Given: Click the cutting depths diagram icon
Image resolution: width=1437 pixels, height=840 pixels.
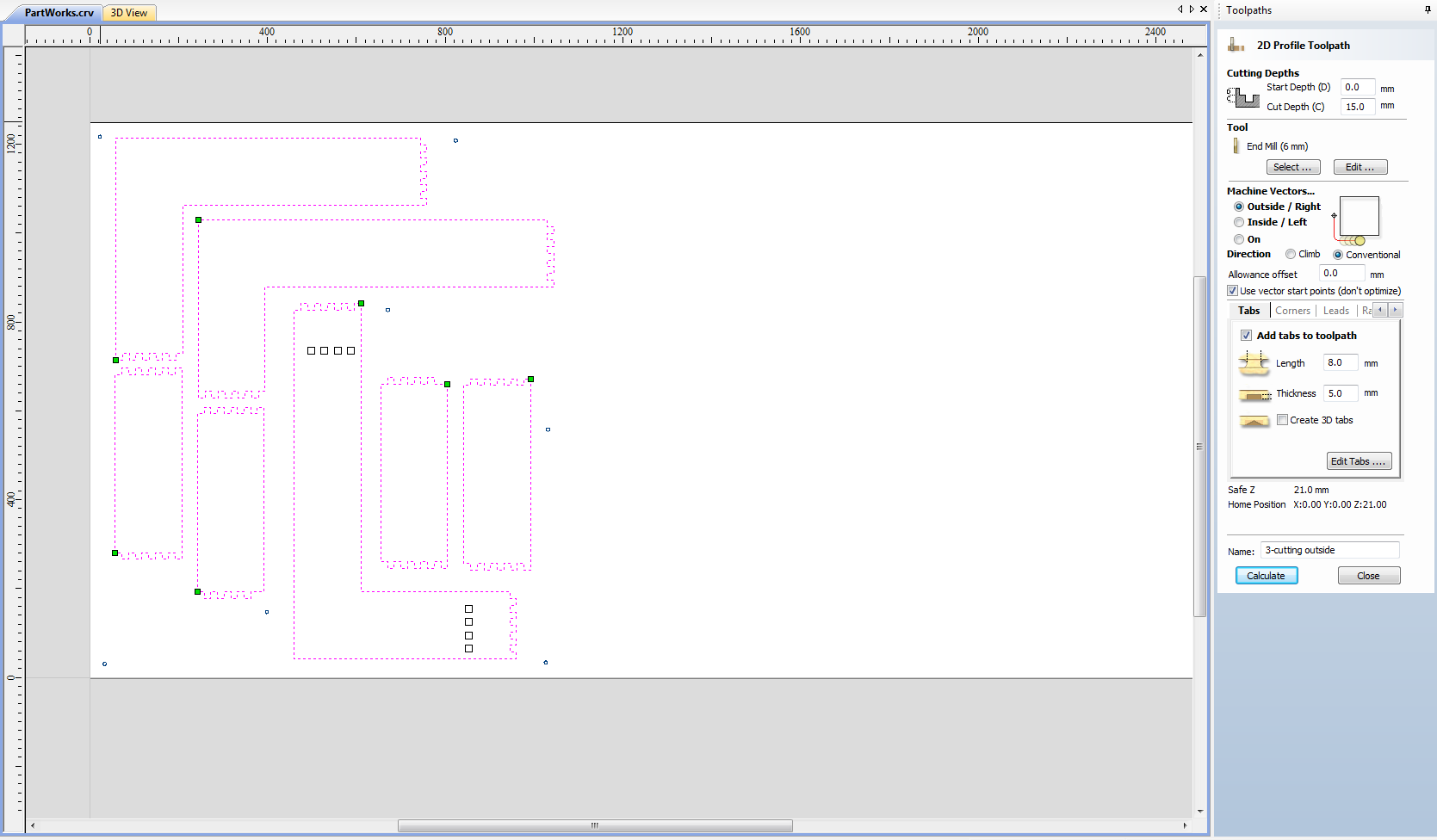Looking at the screenshot, I should pos(1243,97).
